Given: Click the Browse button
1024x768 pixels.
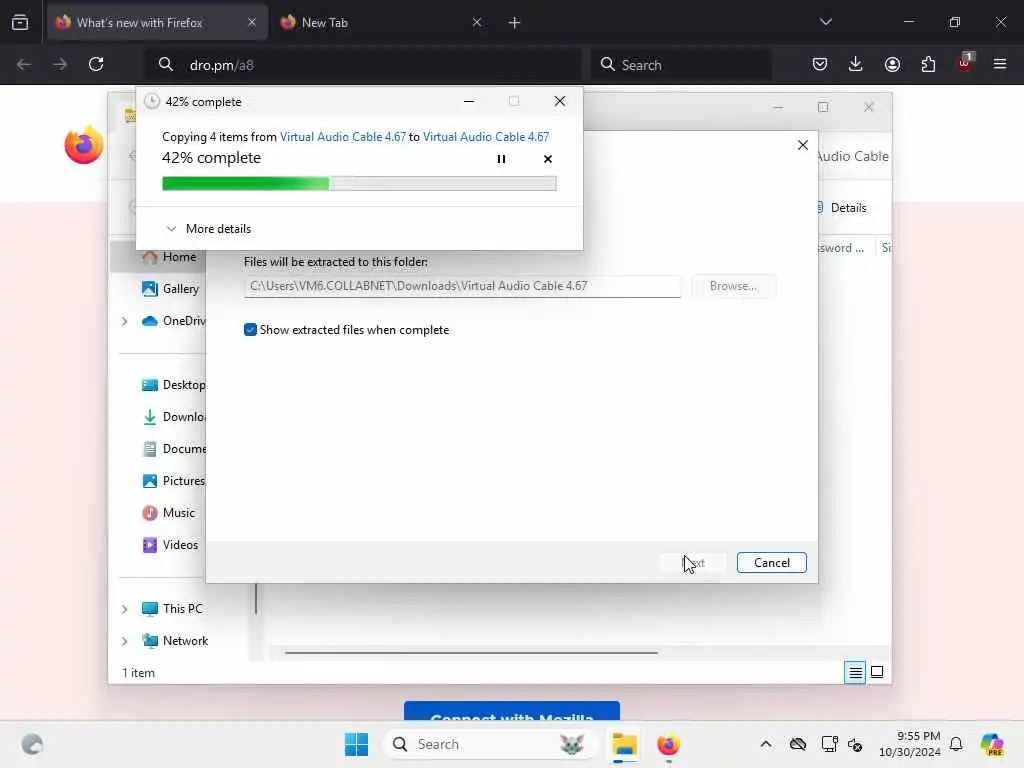Looking at the screenshot, I should 733,286.
